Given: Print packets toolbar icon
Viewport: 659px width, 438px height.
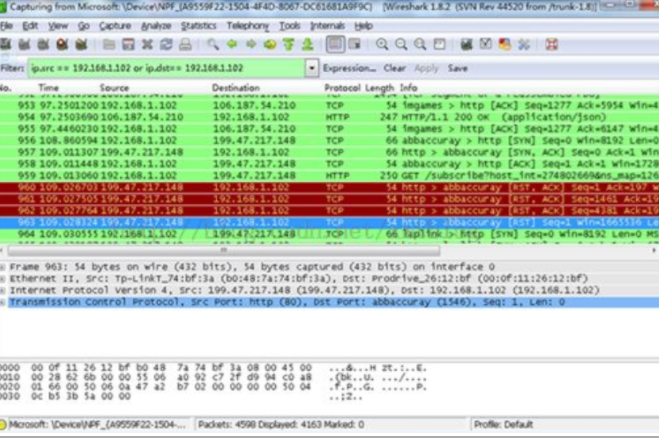Looking at the screenshot, I should (x=185, y=45).
